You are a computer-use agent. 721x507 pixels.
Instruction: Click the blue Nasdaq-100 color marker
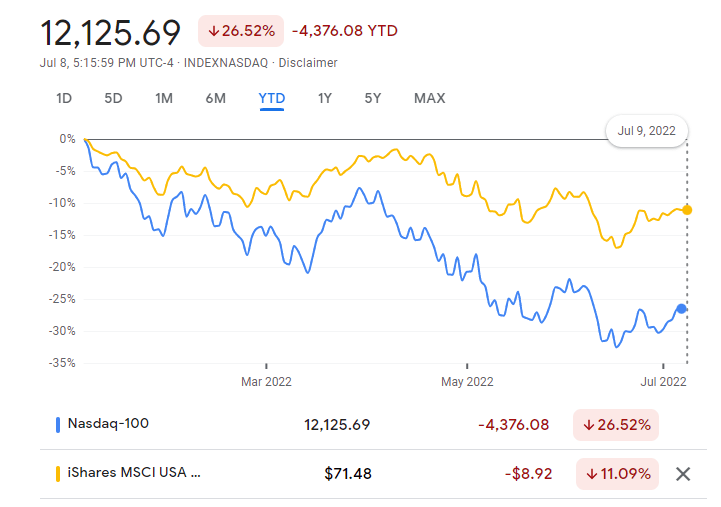58,424
